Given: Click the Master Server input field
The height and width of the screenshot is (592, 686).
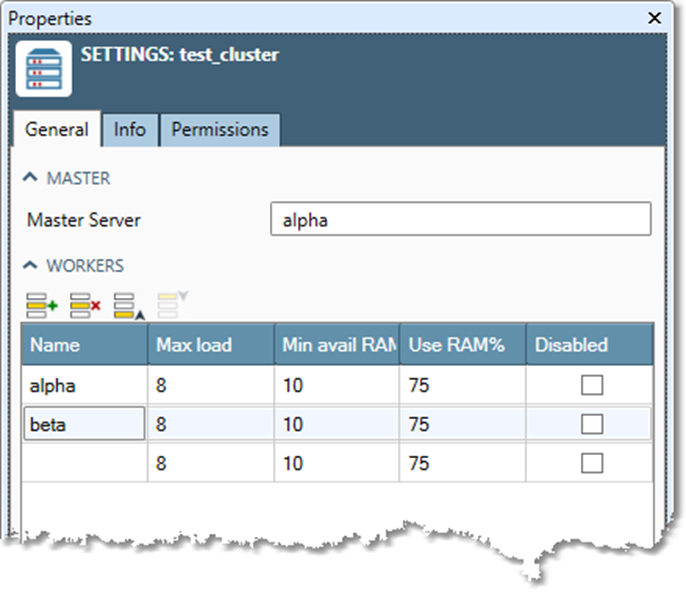Looking at the screenshot, I should (x=460, y=220).
